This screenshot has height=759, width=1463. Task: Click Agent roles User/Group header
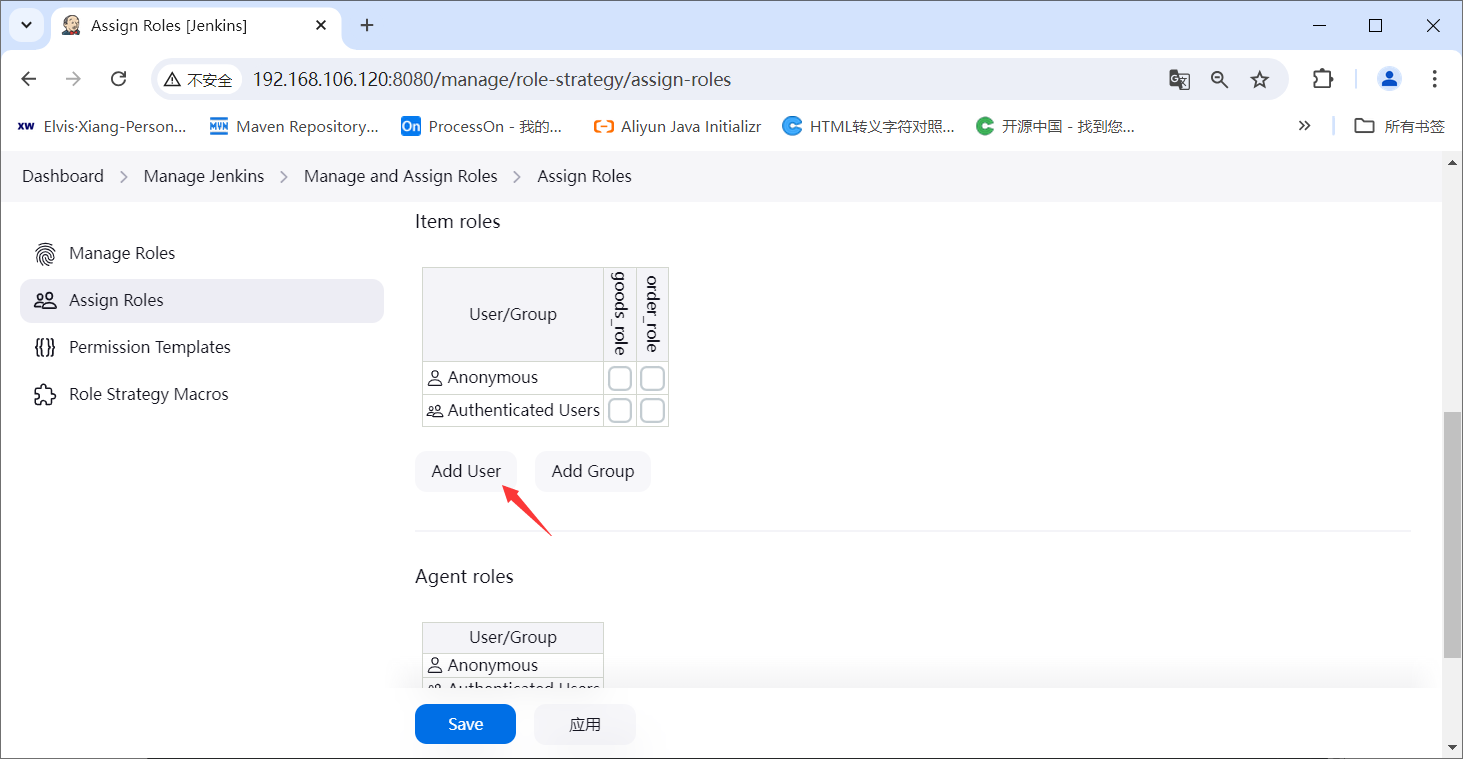513,637
